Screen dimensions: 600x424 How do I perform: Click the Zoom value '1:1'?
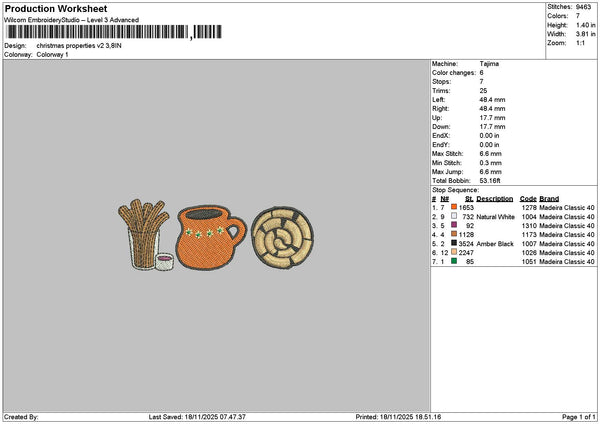tap(580, 43)
